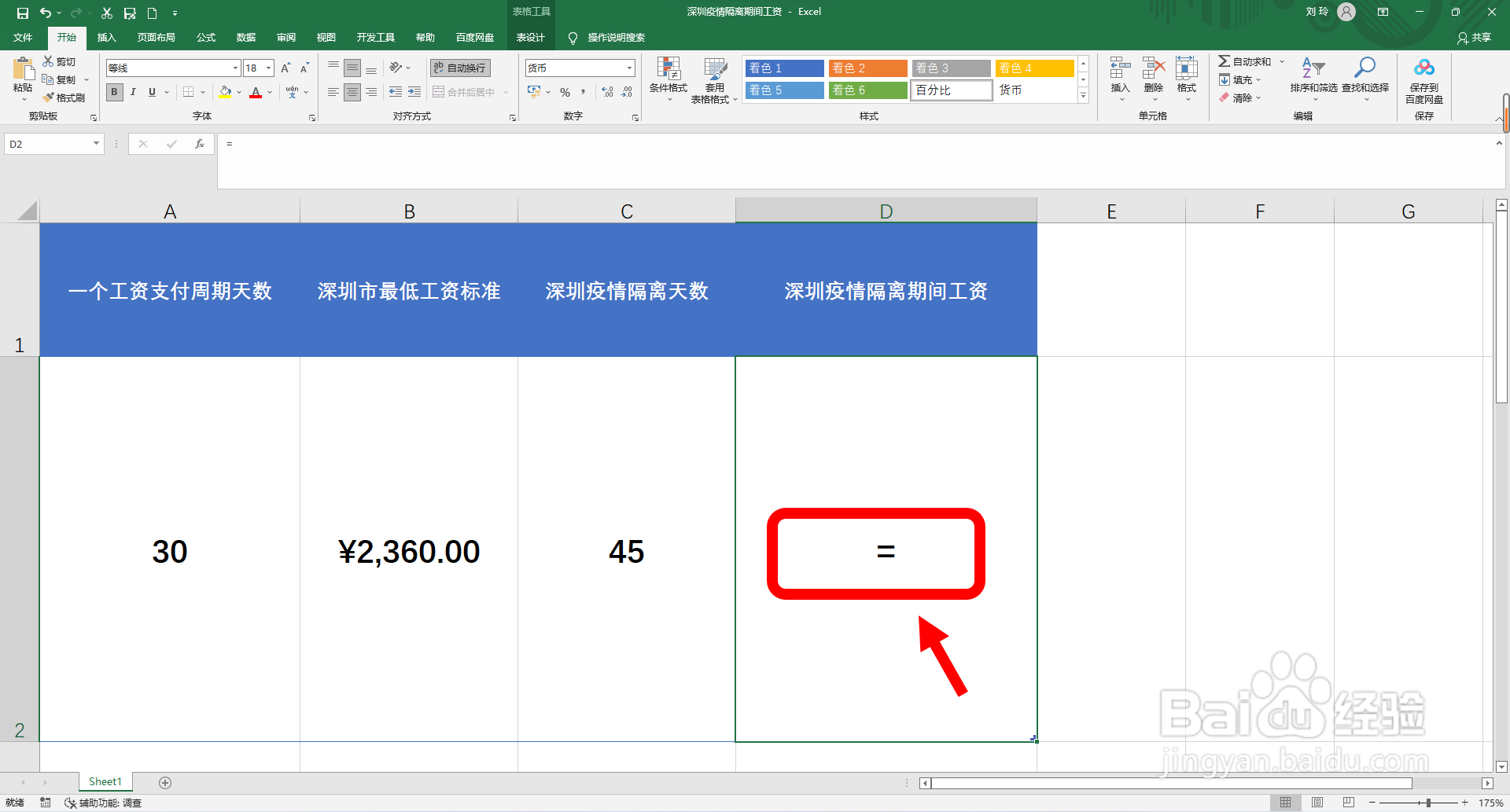Viewport: 1510px width, 812px height.
Task: Apply the 着色 6 green cell style
Action: (x=867, y=90)
